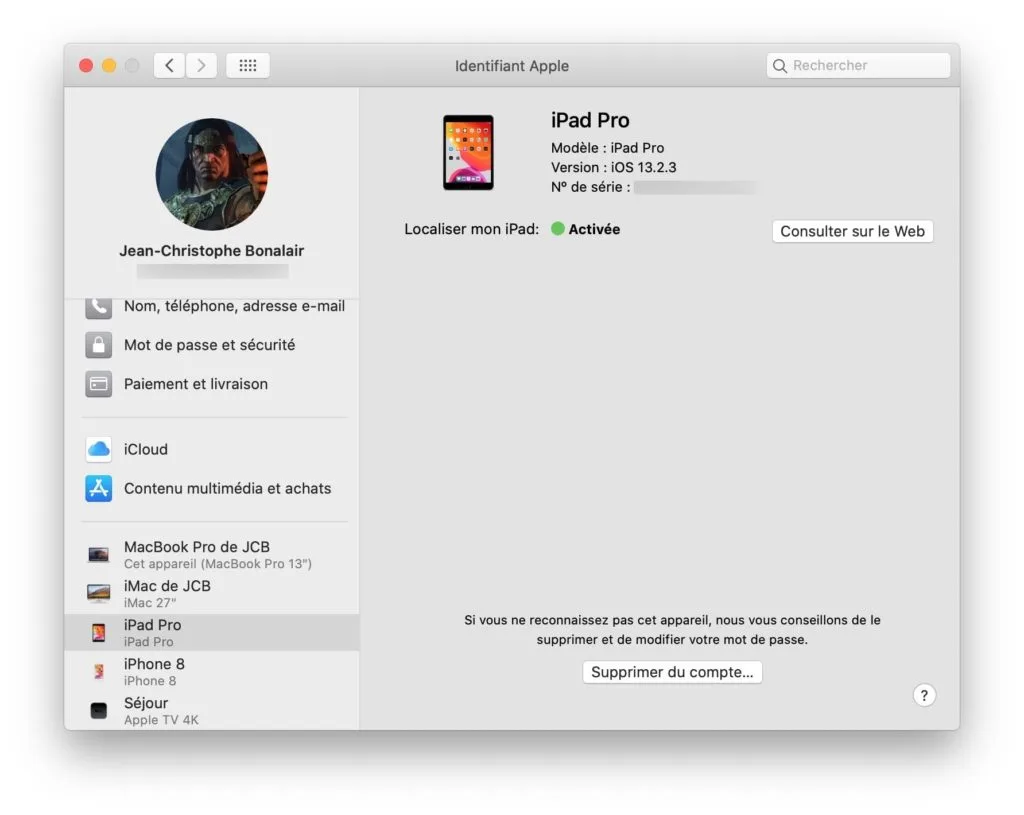Show all preferences grid button
The height and width of the screenshot is (815, 1024).
pyautogui.click(x=248, y=65)
